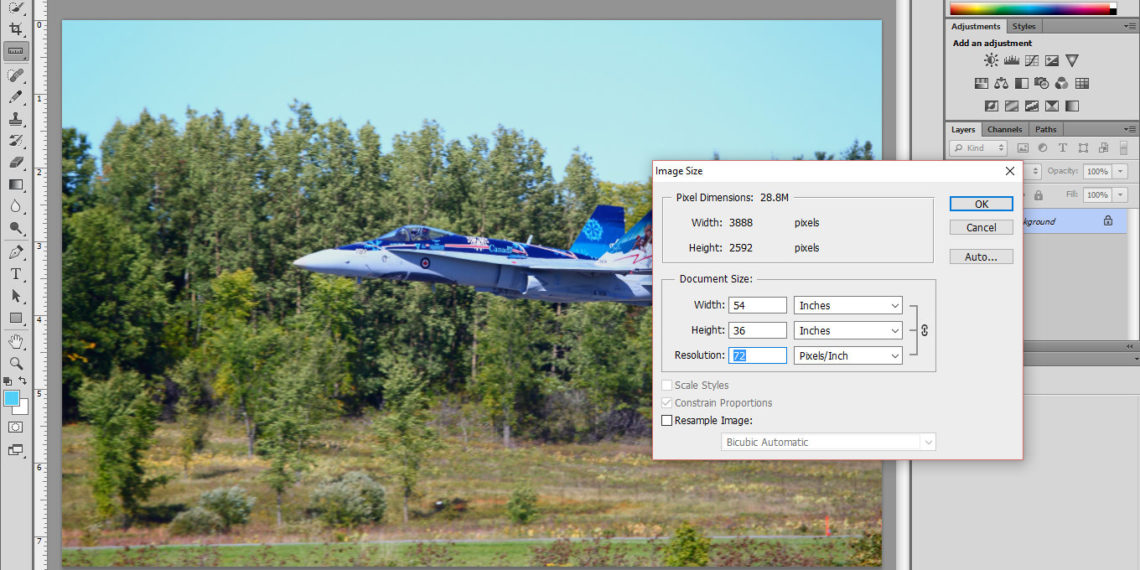Toggle the chain link for proportions
Screen dimensions: 1140x570
tap(924, 330)
